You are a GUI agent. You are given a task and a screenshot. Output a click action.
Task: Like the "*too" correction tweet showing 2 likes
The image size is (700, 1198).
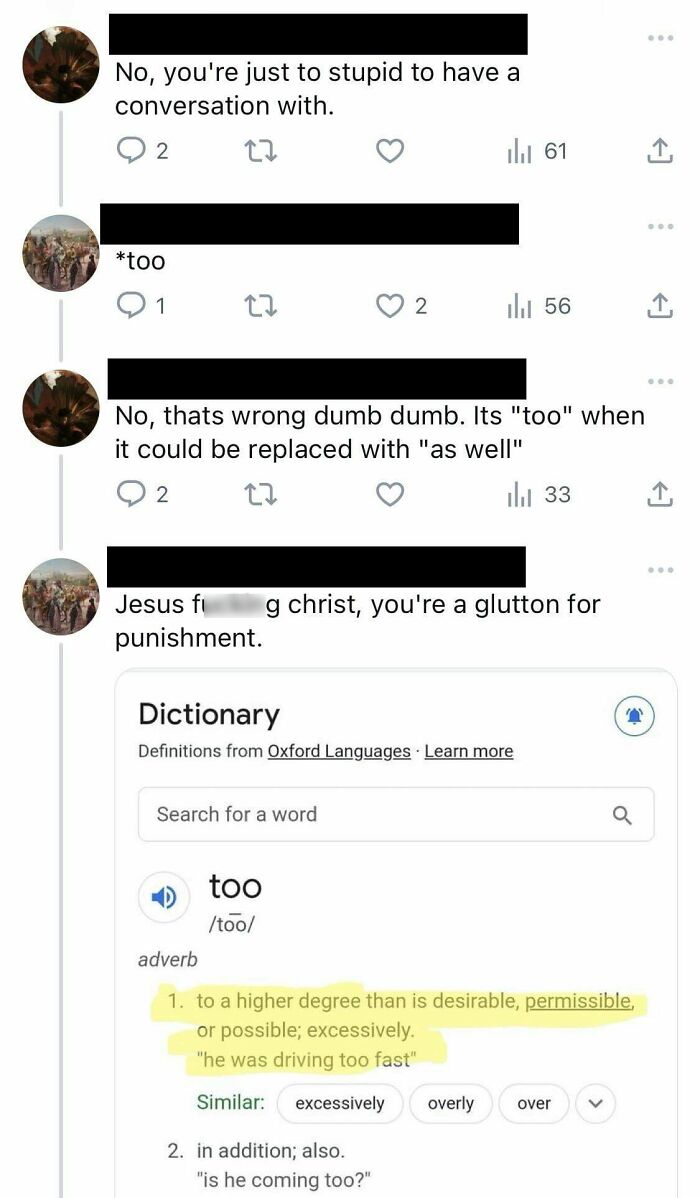click(x=390, y=306)
